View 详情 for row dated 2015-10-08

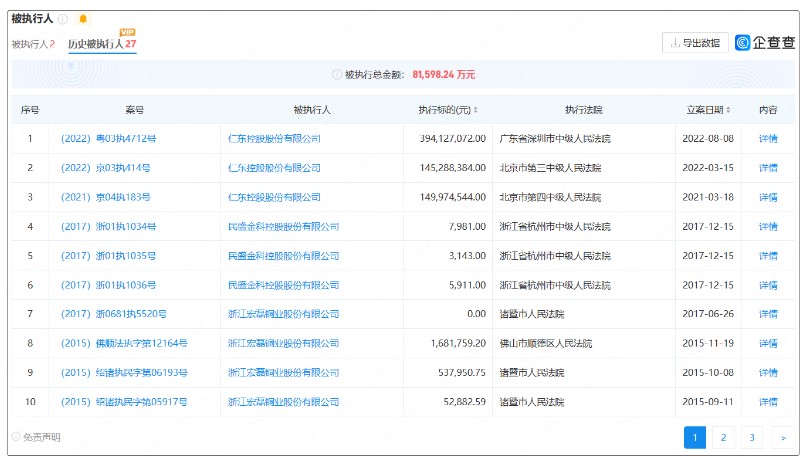click(768, 372)
